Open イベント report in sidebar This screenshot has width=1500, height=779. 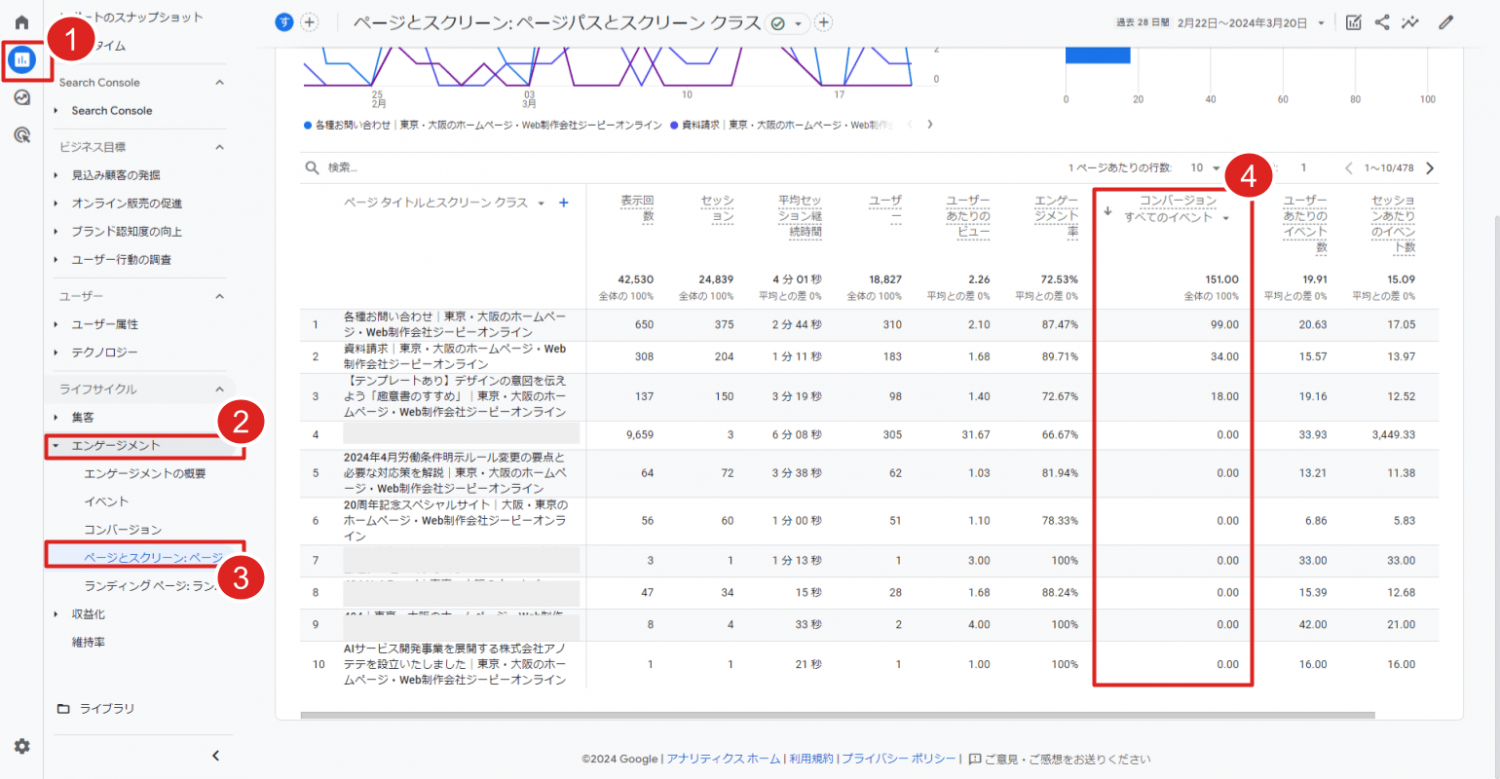[106, 501]
